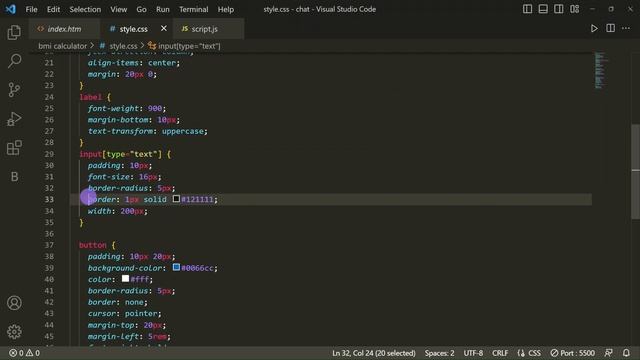The image size is (640, 360).
Task: Open the #121111 border color swatch
Action: pos(176,199)
